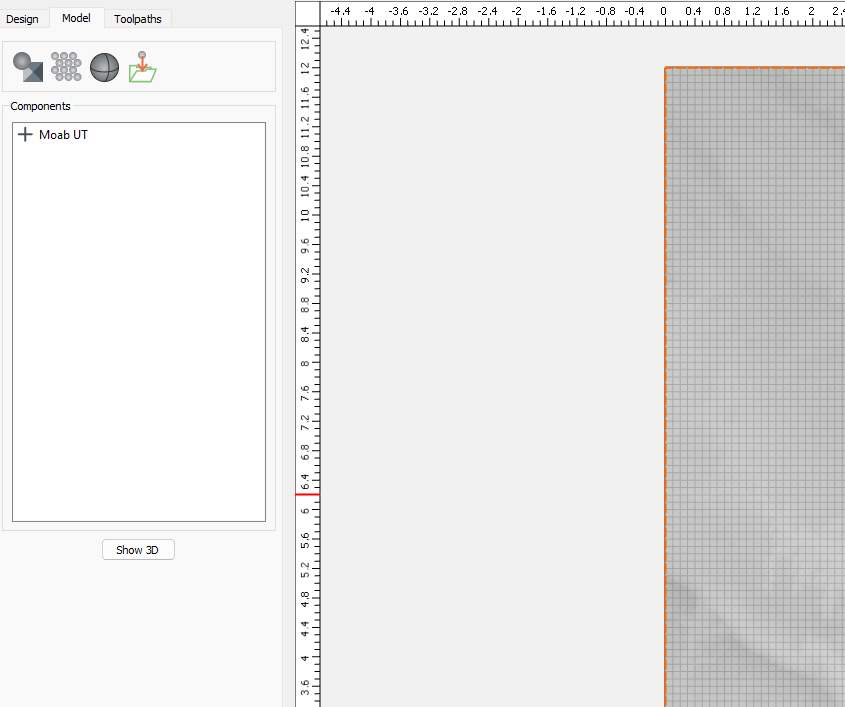Click the 10 mark on the vertical ruler

306,214
